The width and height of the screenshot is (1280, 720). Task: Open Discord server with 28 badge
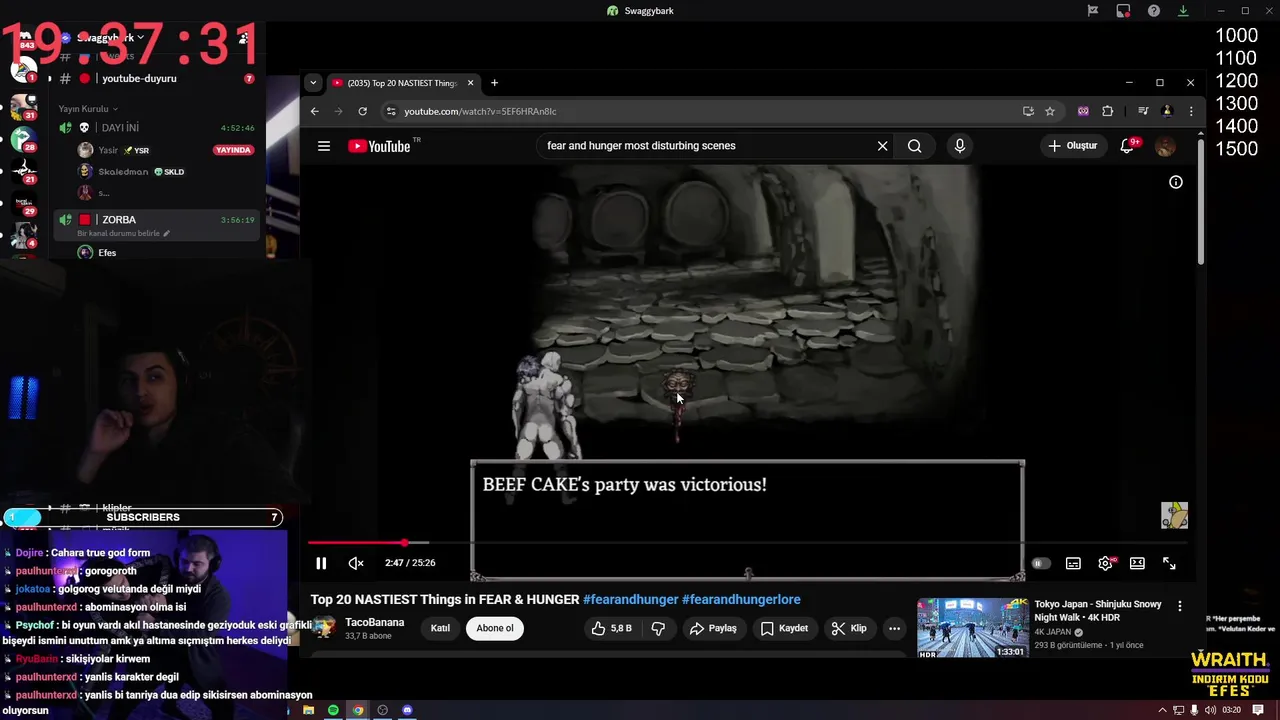tap(22, 140)
